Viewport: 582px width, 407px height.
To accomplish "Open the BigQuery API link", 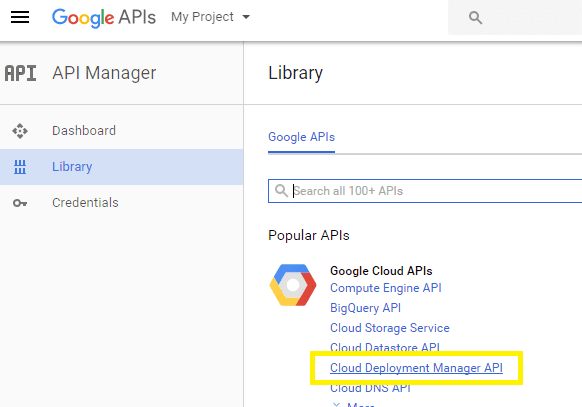I will [365, 308].
